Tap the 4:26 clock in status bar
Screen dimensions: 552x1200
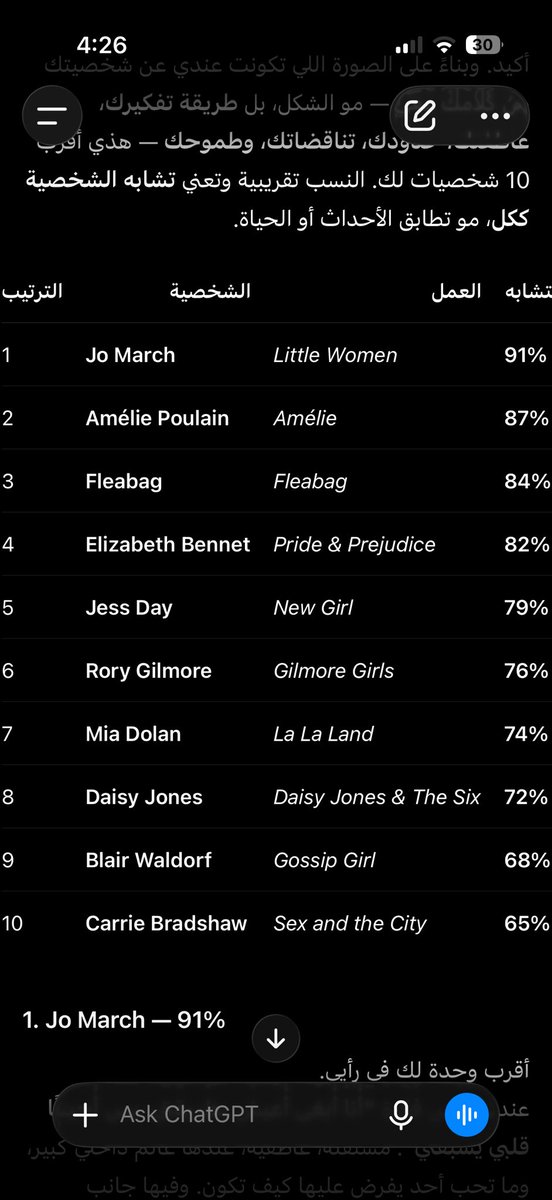[102, 45]
